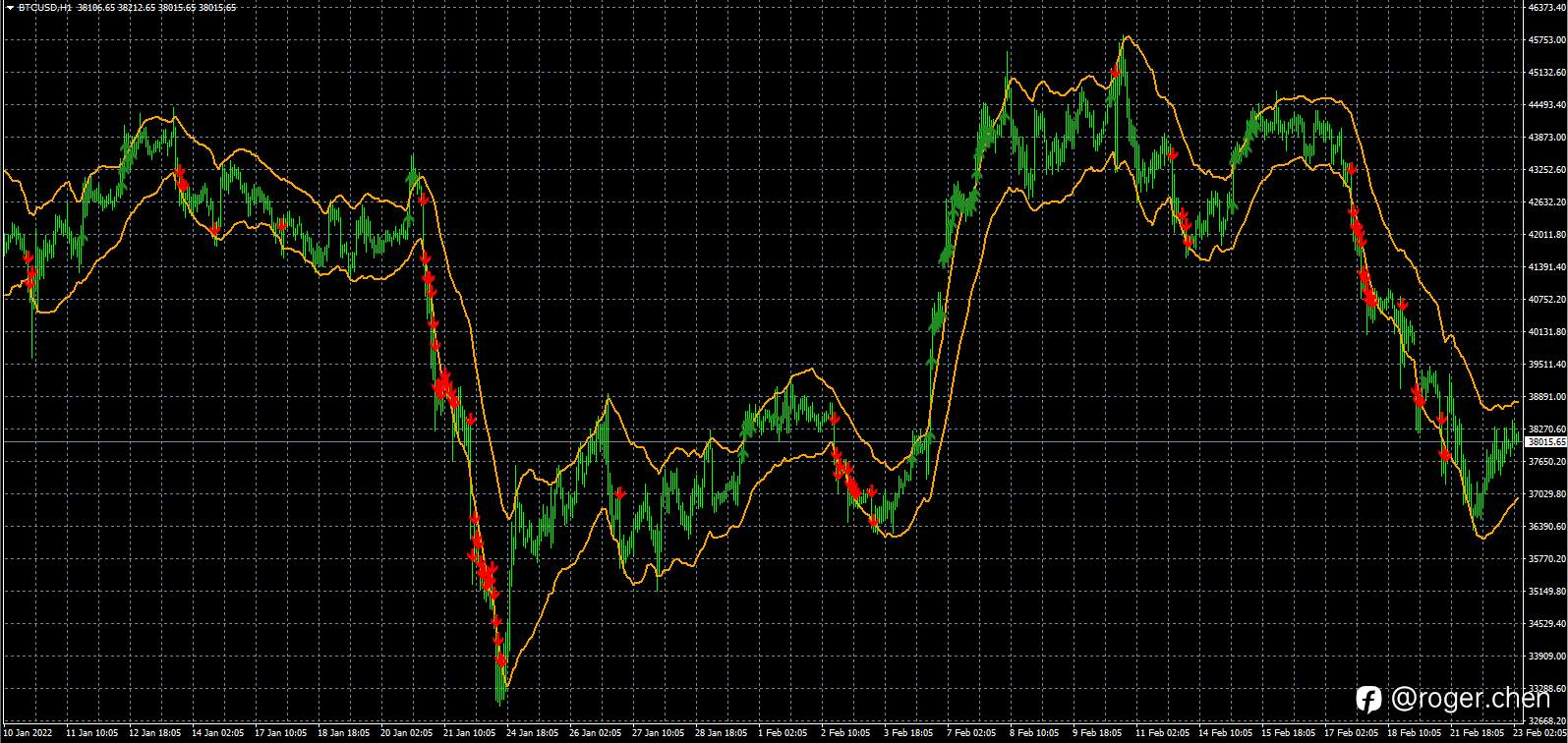Click the 7 Feb 02:05 time label
Image resolution: width=1568 pixels, height=743 pixels.
(x=972, y=732)
